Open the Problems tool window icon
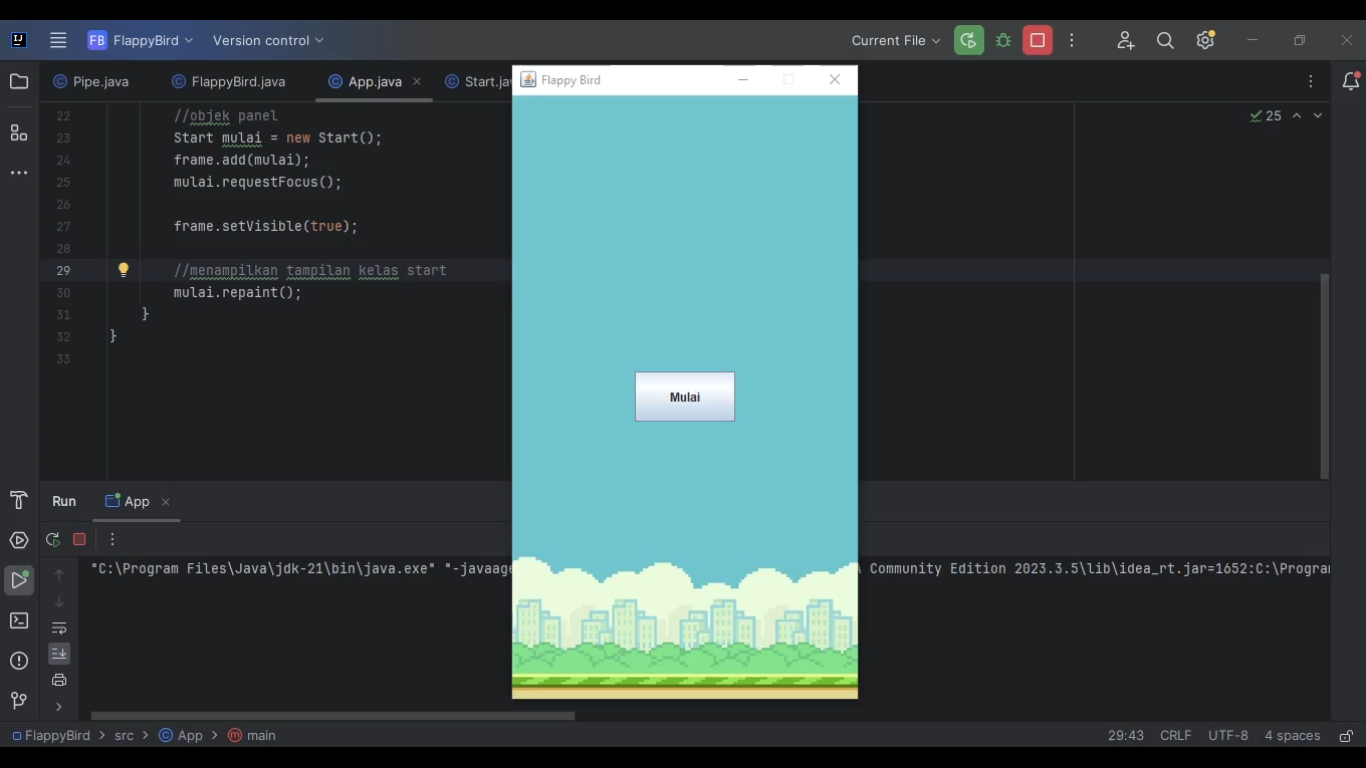 coord(19,661)
